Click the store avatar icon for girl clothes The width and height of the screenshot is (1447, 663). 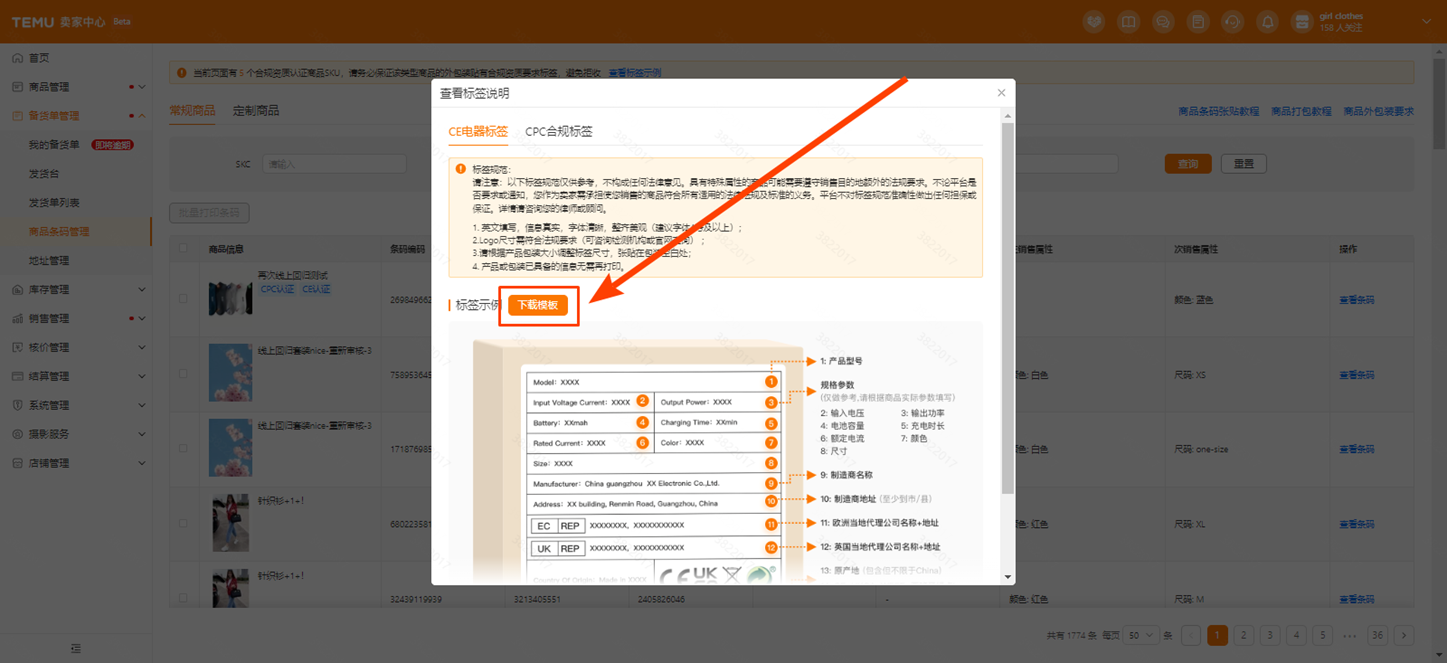[x=1302, y=22]
